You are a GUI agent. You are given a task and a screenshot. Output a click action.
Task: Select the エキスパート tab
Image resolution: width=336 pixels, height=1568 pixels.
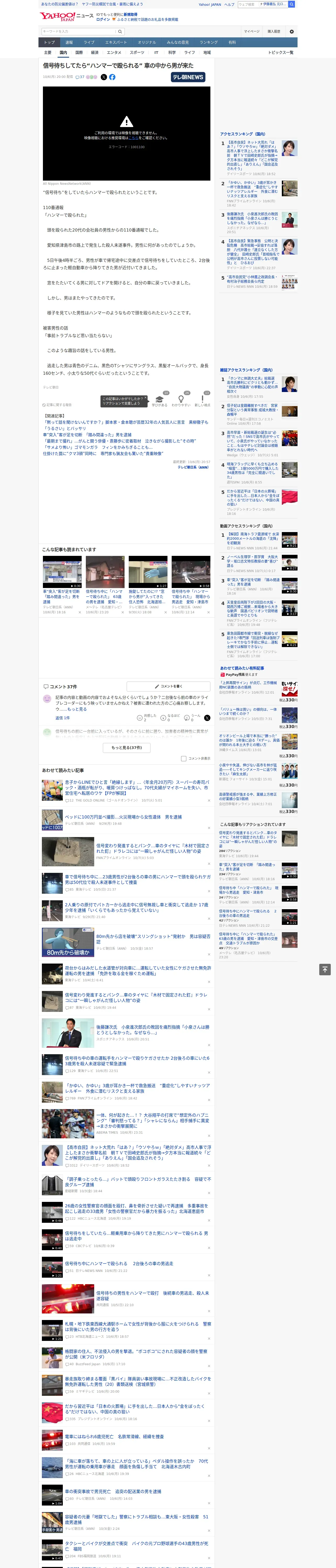(x=116, y=42)
